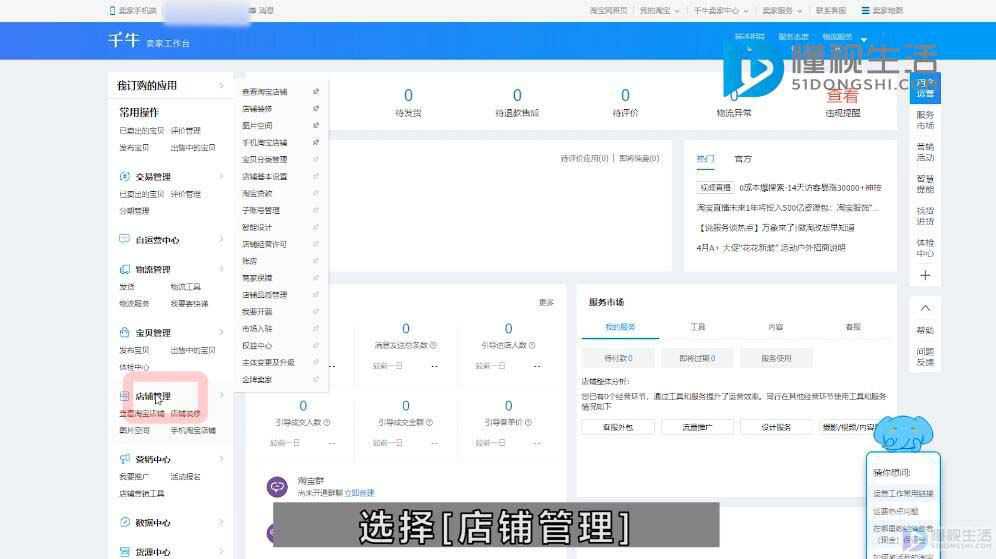Open 活动报名 under 营销中心
Image resolution: width=996 pixels, height=559 pixels.
point(185,476)
